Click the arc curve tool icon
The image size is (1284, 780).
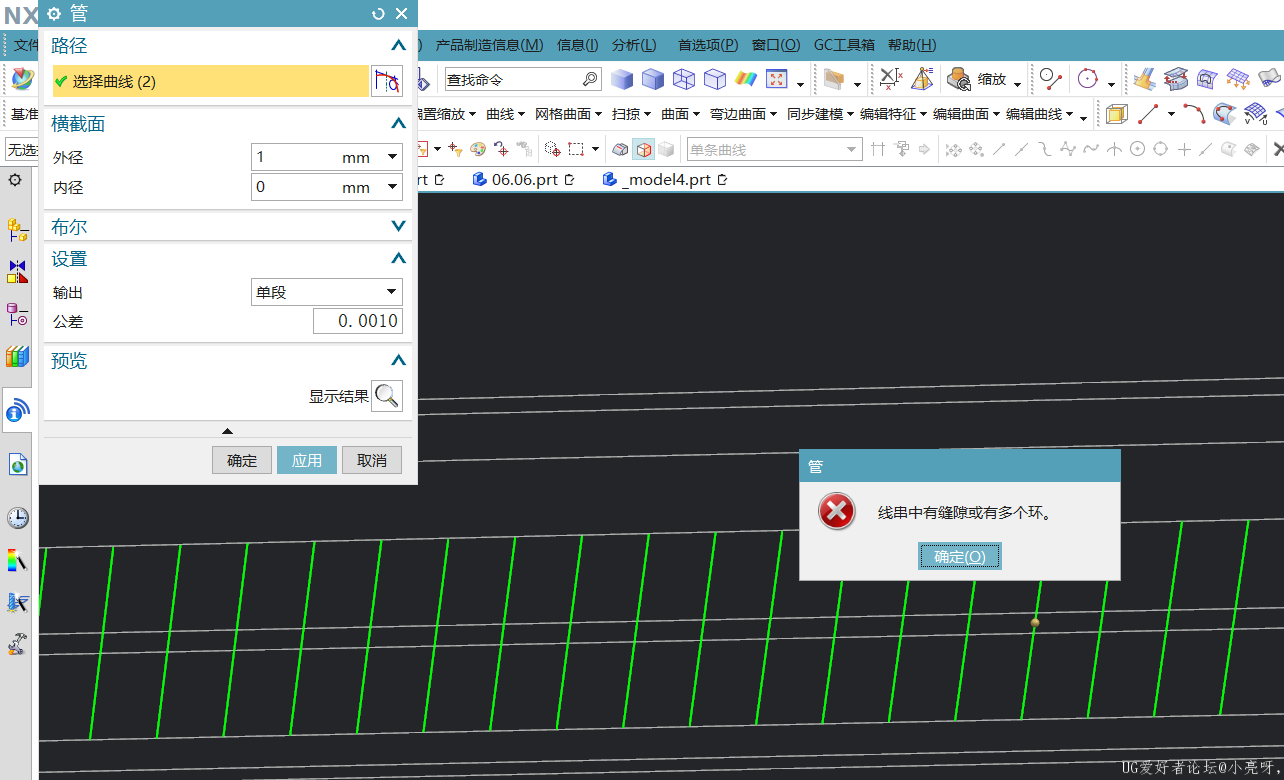pos(1194,114)
